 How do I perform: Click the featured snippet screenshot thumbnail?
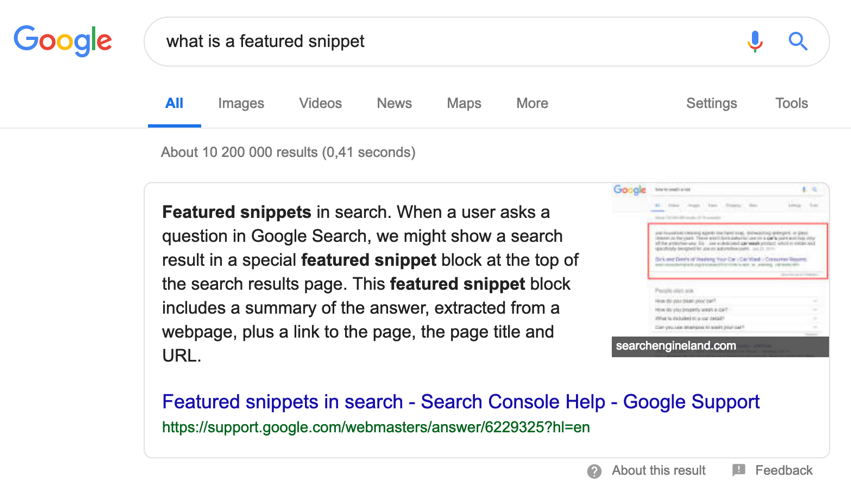720,260
